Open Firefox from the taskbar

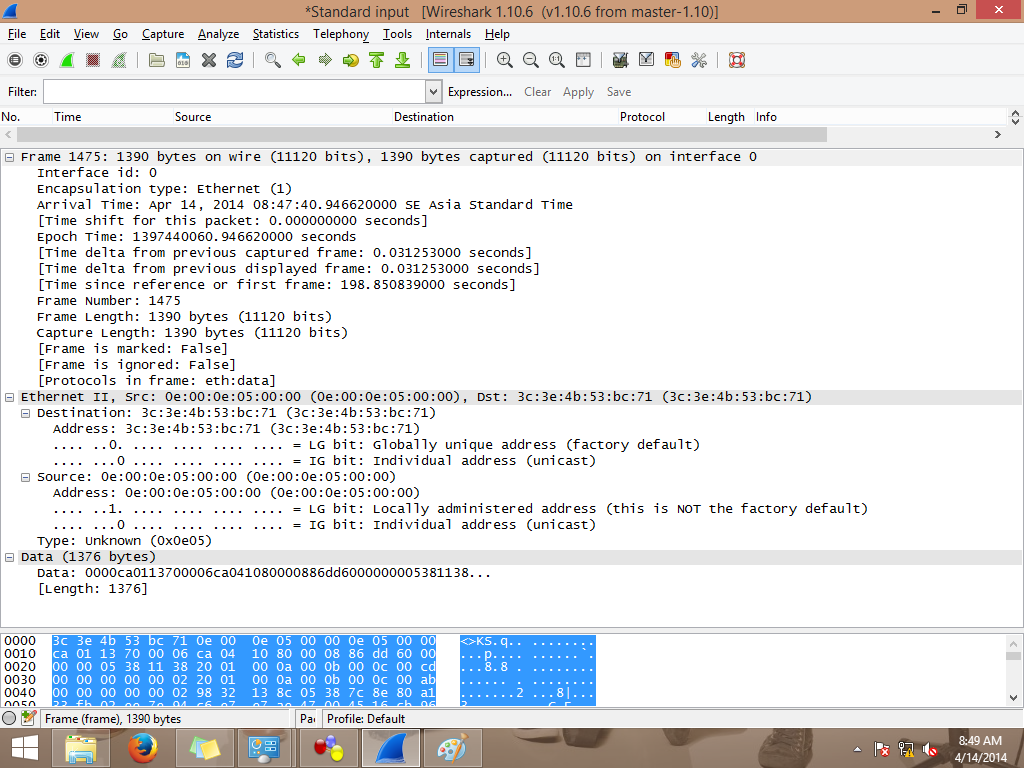(x=142, y=748)
